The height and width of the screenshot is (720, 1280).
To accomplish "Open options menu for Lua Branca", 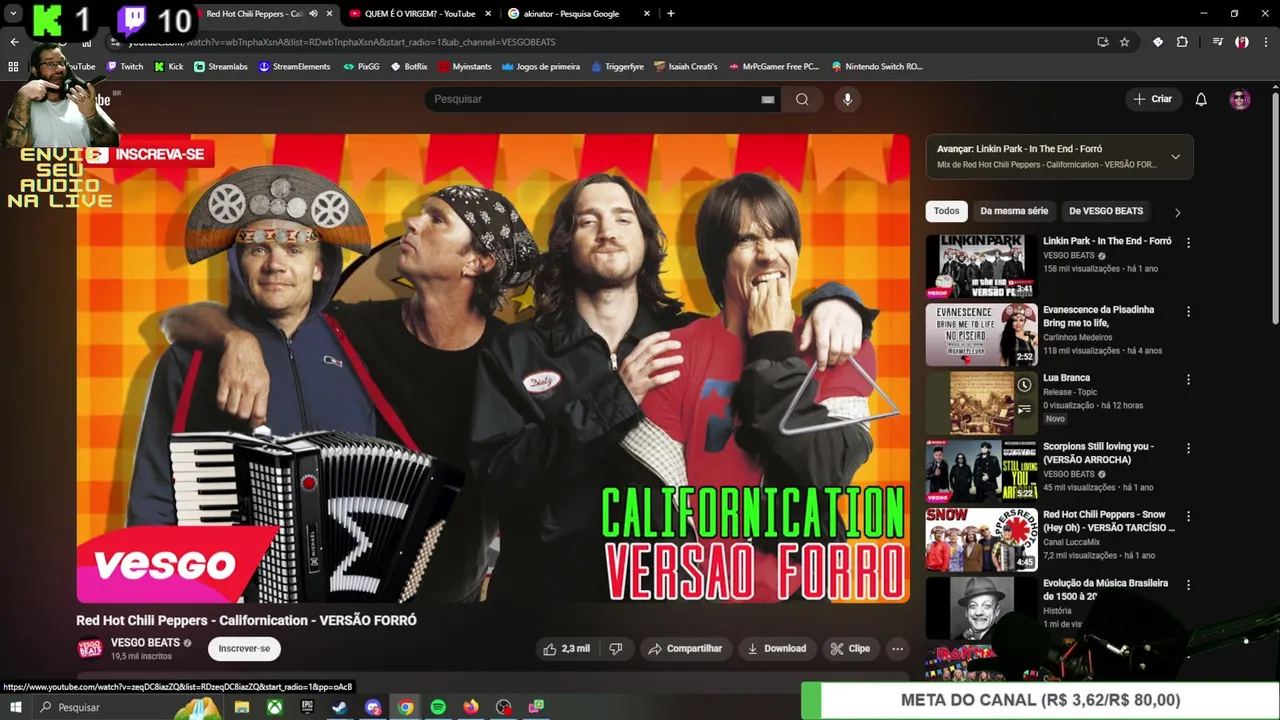I will point(1188,380).
